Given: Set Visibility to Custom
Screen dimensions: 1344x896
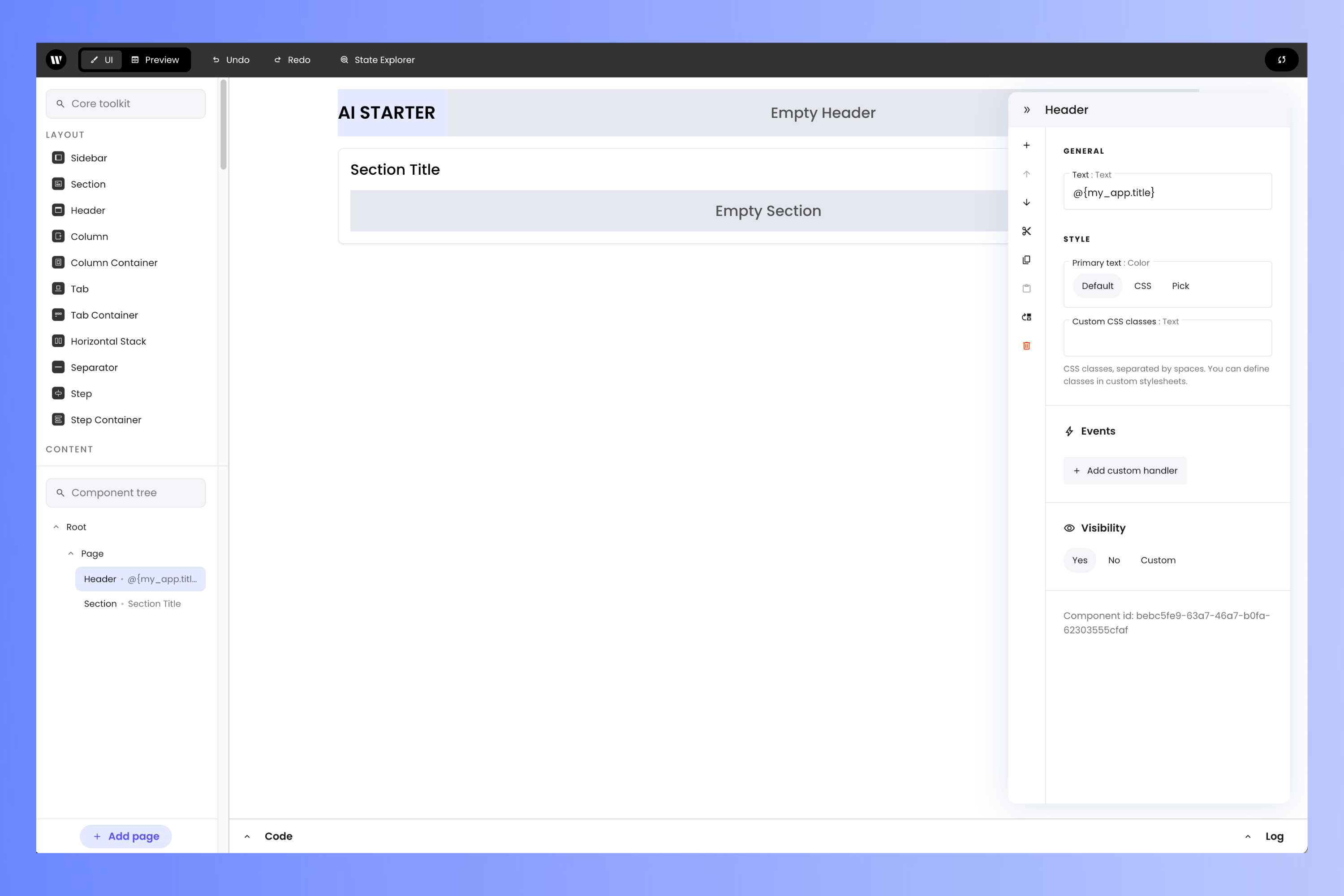Looking at the screenshot, I should [1158, 560].
